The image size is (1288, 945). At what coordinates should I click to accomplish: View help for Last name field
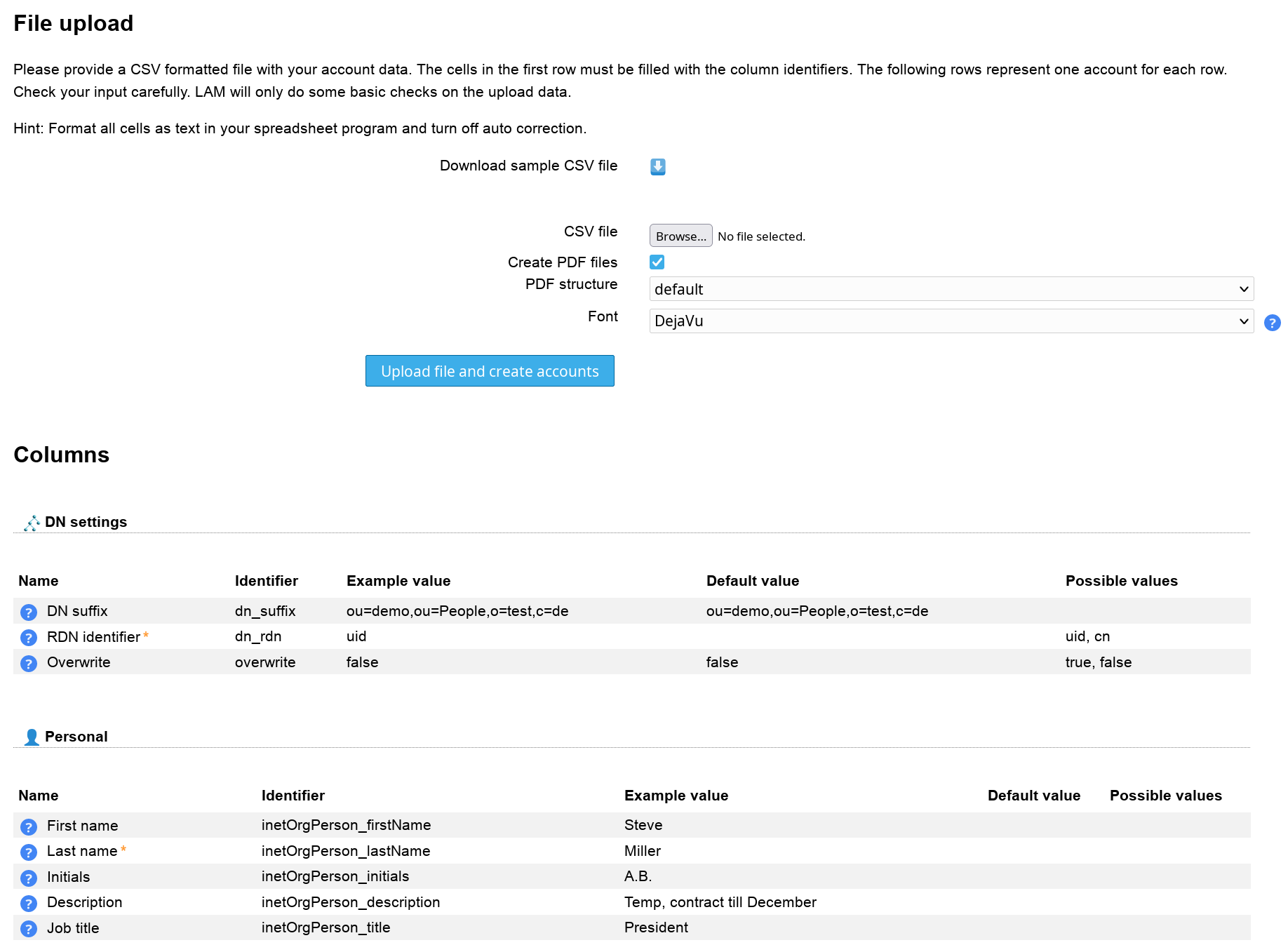pos(29,852)
